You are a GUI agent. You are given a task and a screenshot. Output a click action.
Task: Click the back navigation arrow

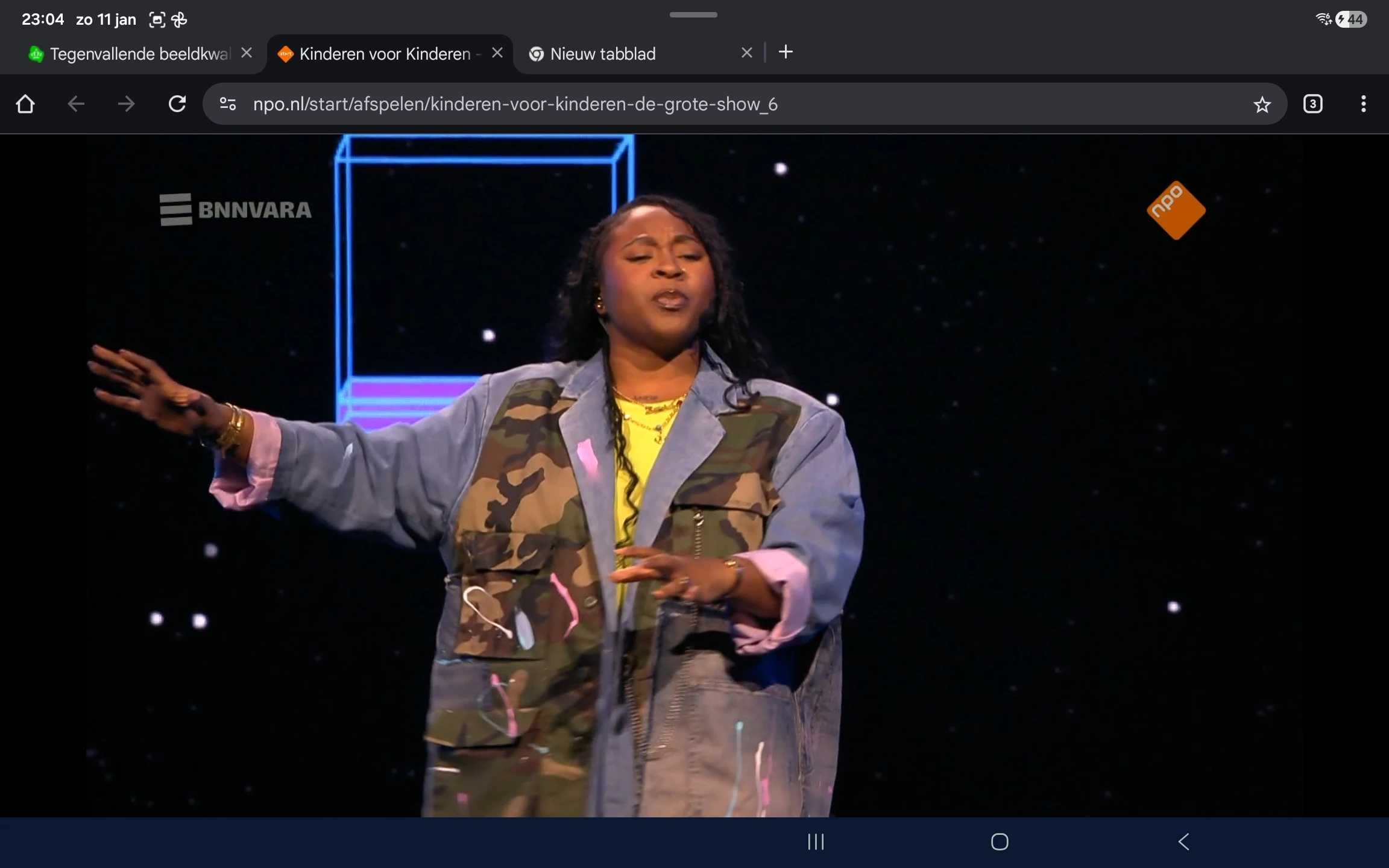76,104
